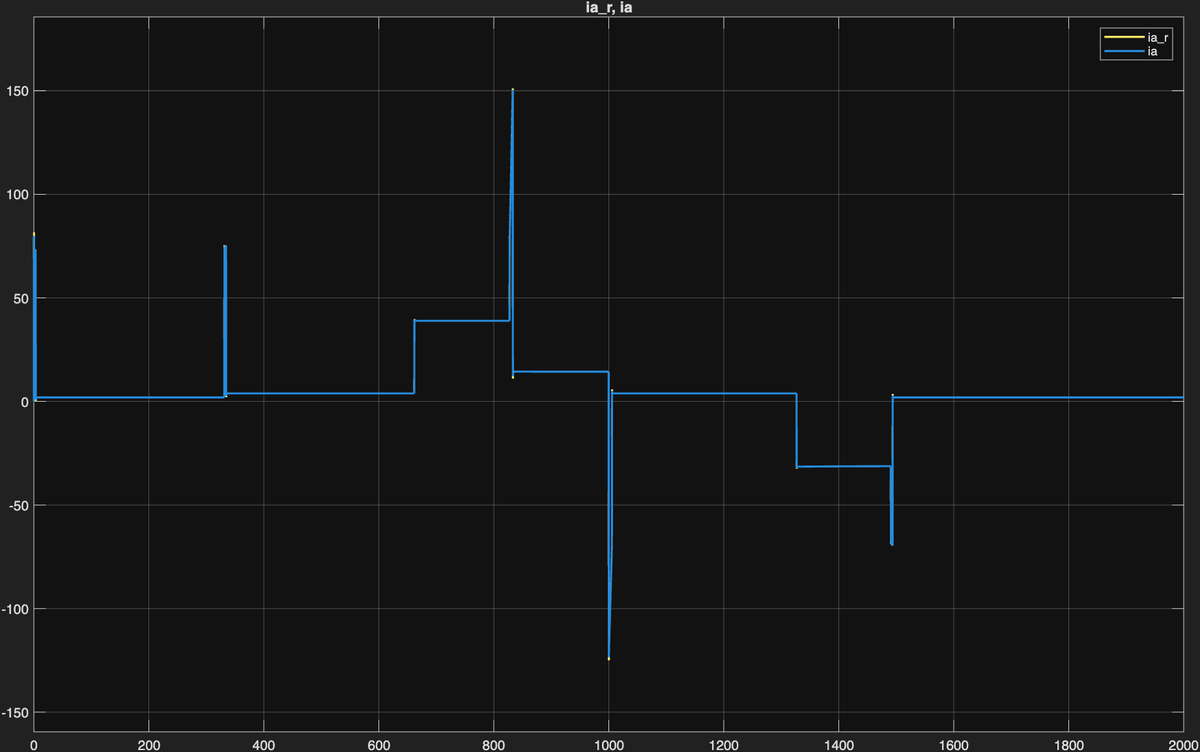Viewport: 1200px width, 752px height.
Task: Click the top of the spike near x=330
Action: [225, 247]
